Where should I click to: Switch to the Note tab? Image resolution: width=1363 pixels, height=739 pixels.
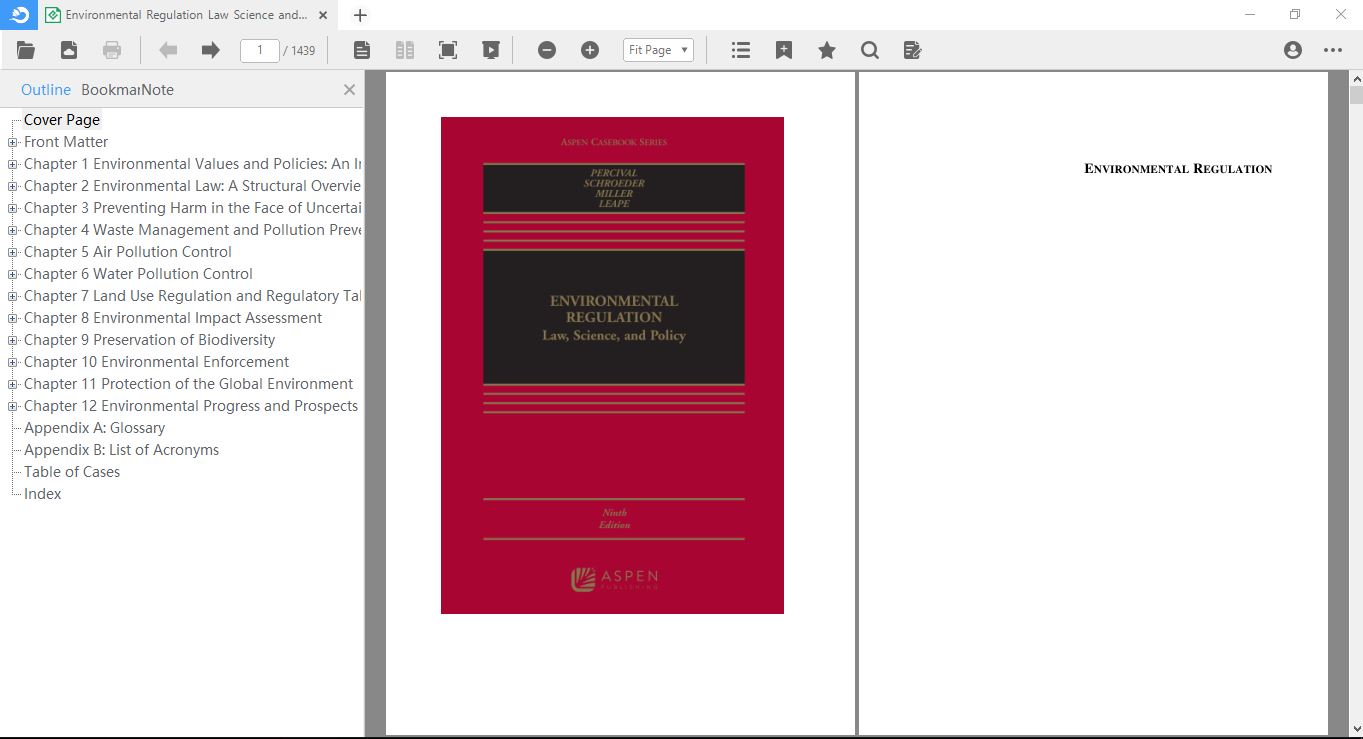coord(157,90)
